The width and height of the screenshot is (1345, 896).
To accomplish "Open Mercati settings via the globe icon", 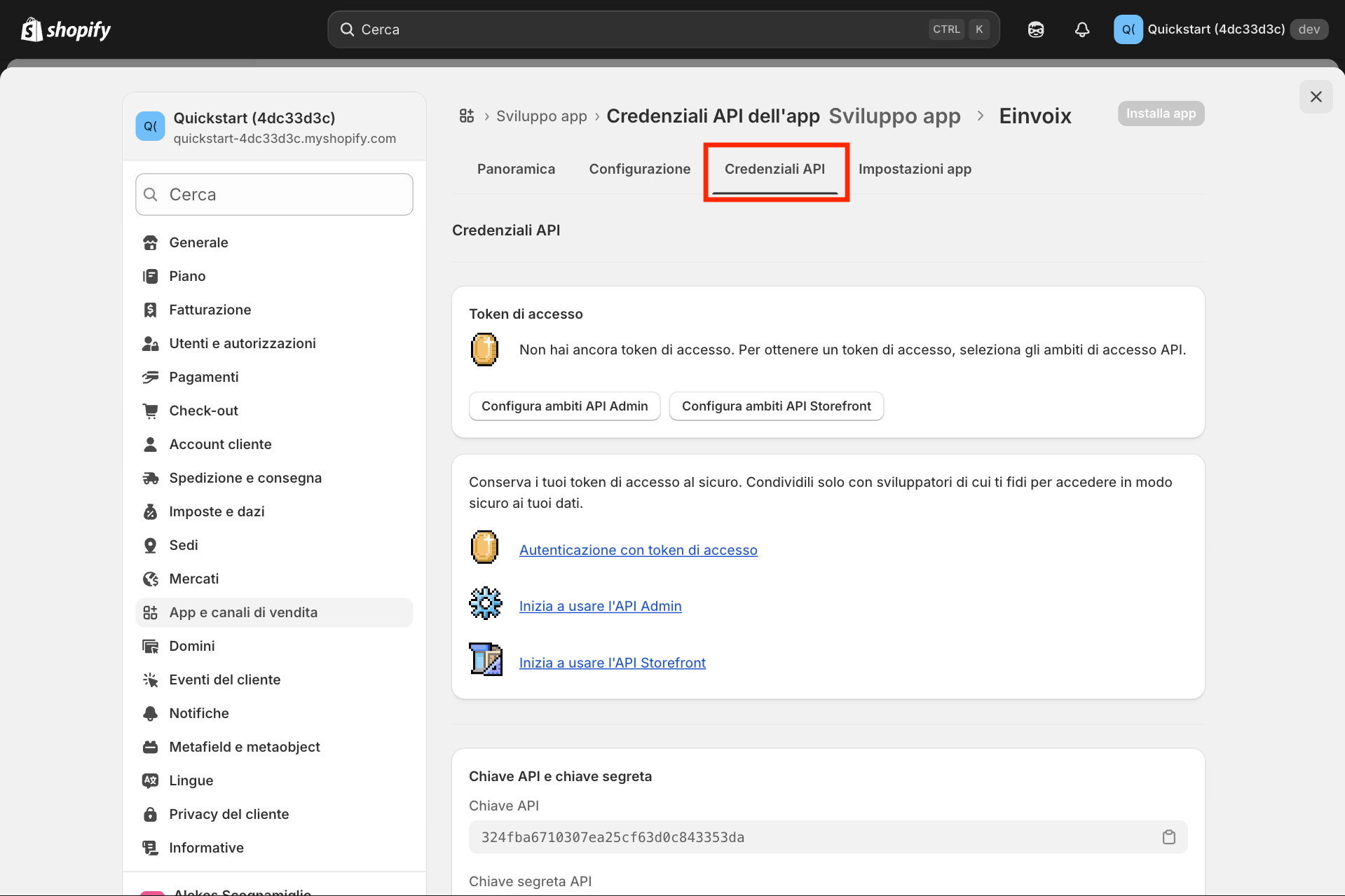I will coord(151,579).
